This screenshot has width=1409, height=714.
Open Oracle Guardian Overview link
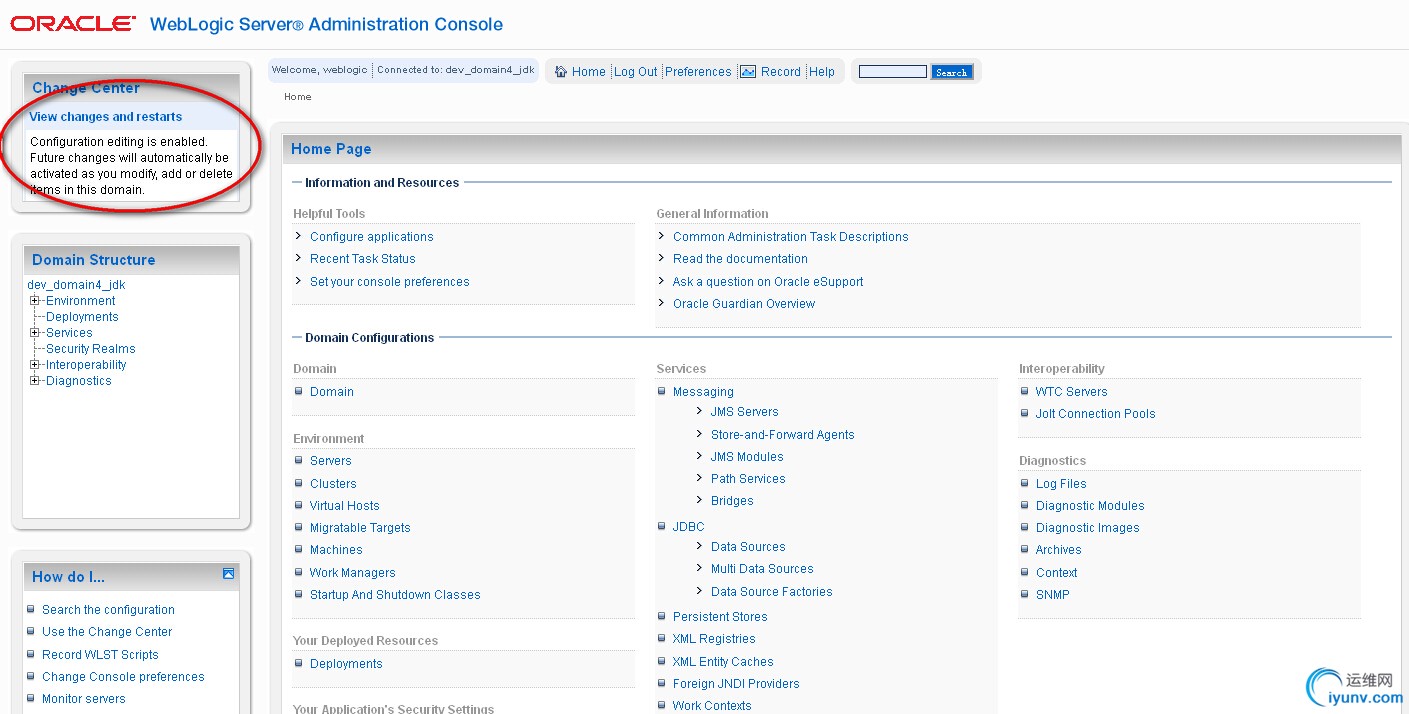(x=744, y=304)
